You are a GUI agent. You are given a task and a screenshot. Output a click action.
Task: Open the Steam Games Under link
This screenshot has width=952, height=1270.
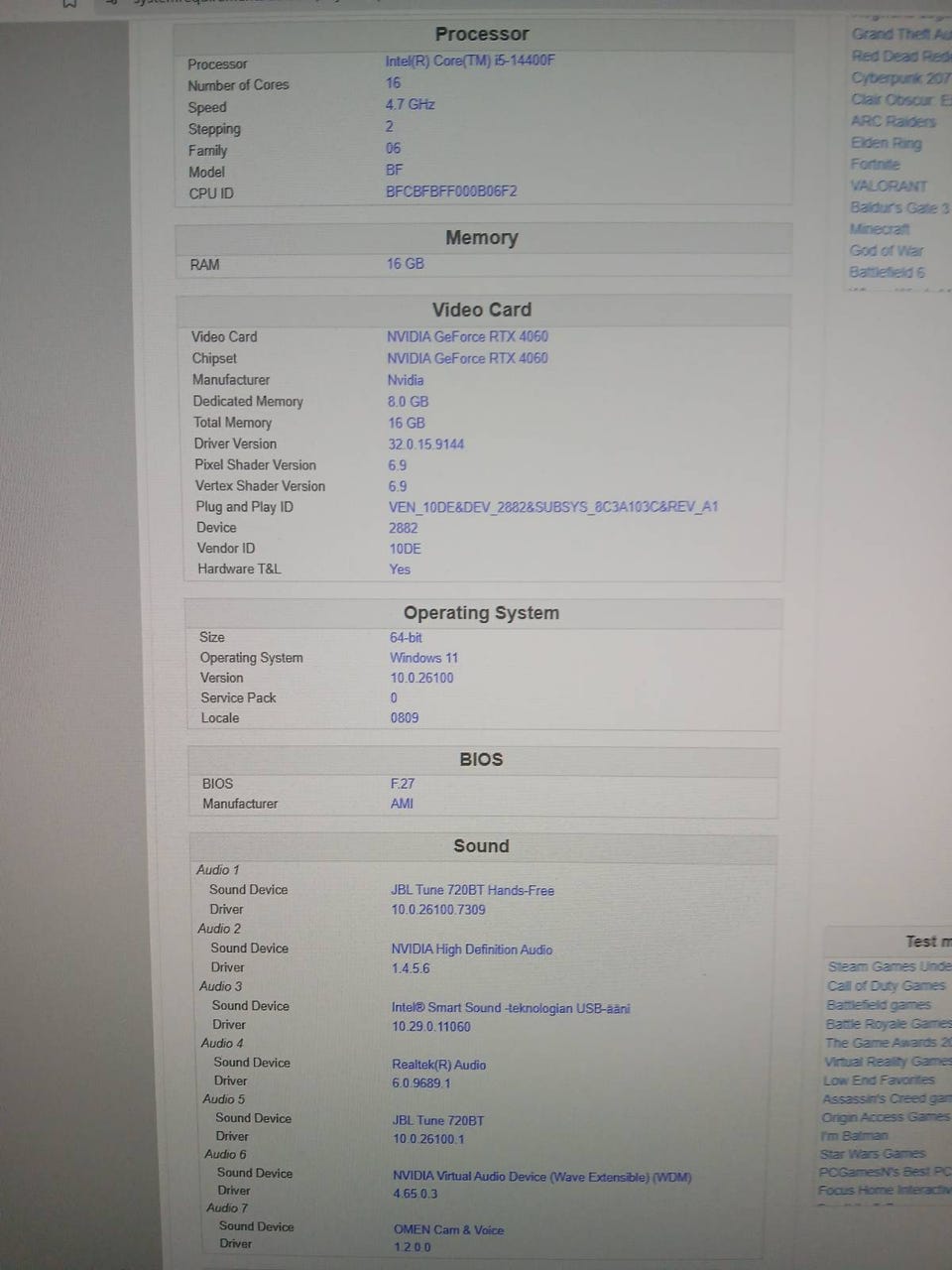[890, 966]
